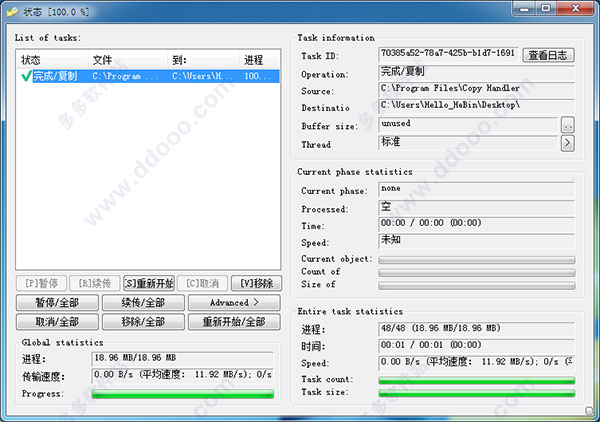The width and height of the screenshot is (600, 422).
Task: Click Current phase field showing none
Action: click(x=476, y=189)
